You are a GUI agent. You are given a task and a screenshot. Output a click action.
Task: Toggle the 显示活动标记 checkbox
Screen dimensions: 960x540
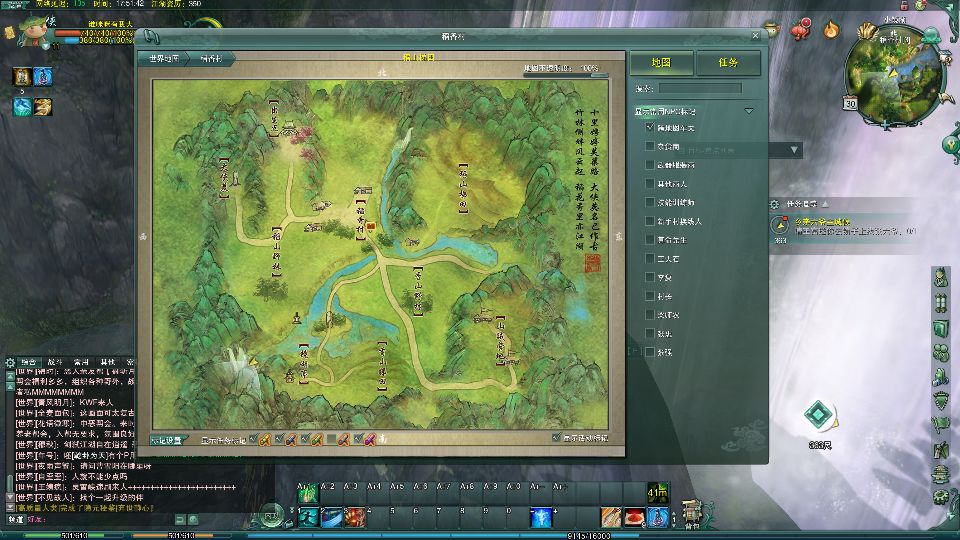556,437
